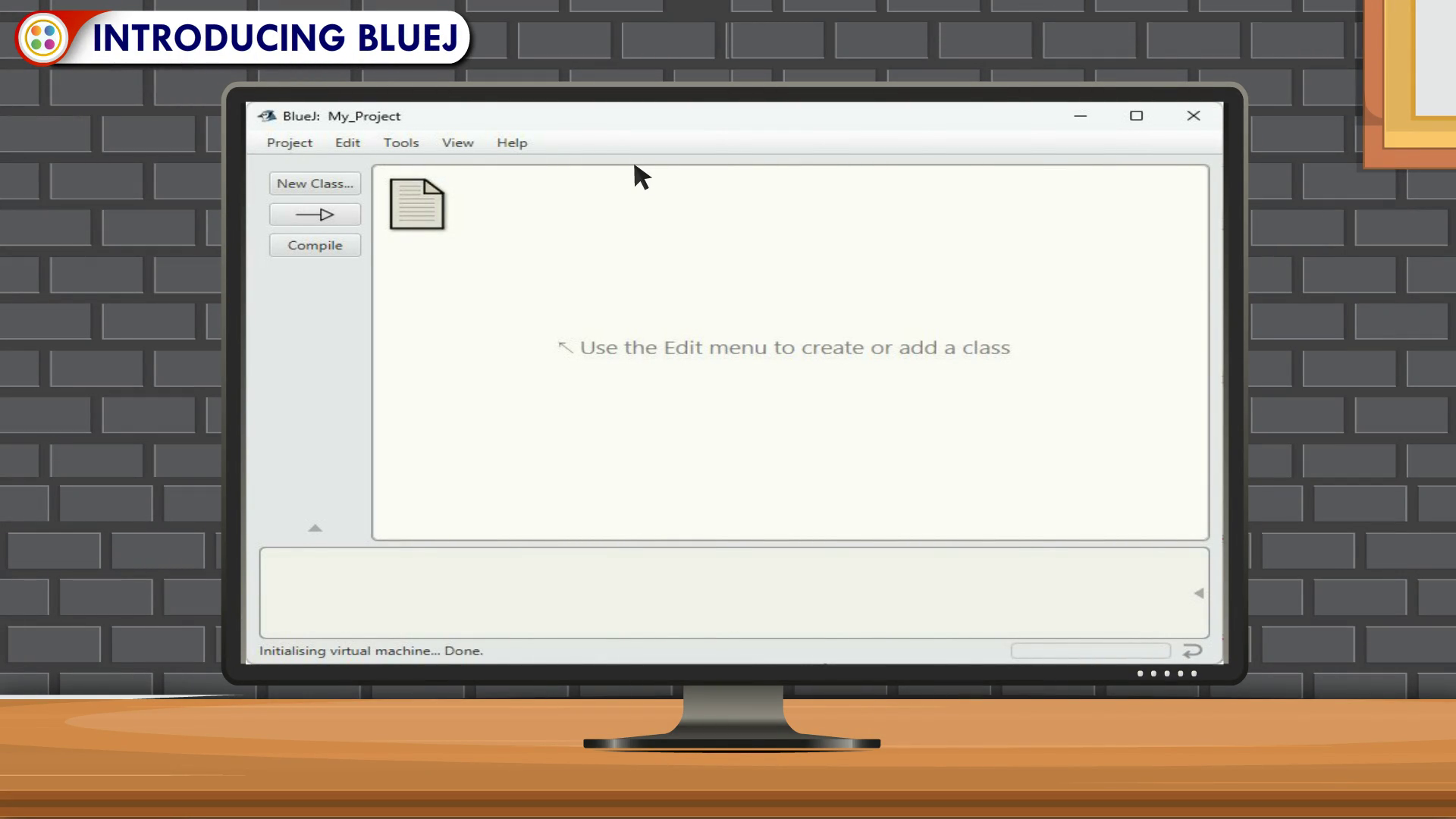Open the Edit menu
Image resolution: width=1456 pixels, height=819 pixels.
(347, 143)
